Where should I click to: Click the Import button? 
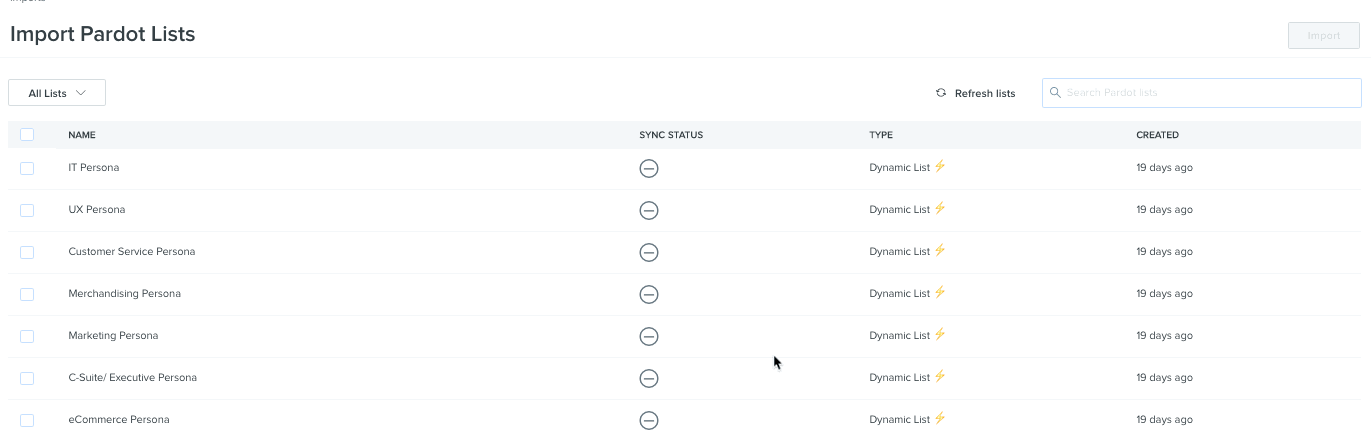[x=1324, y=36]
